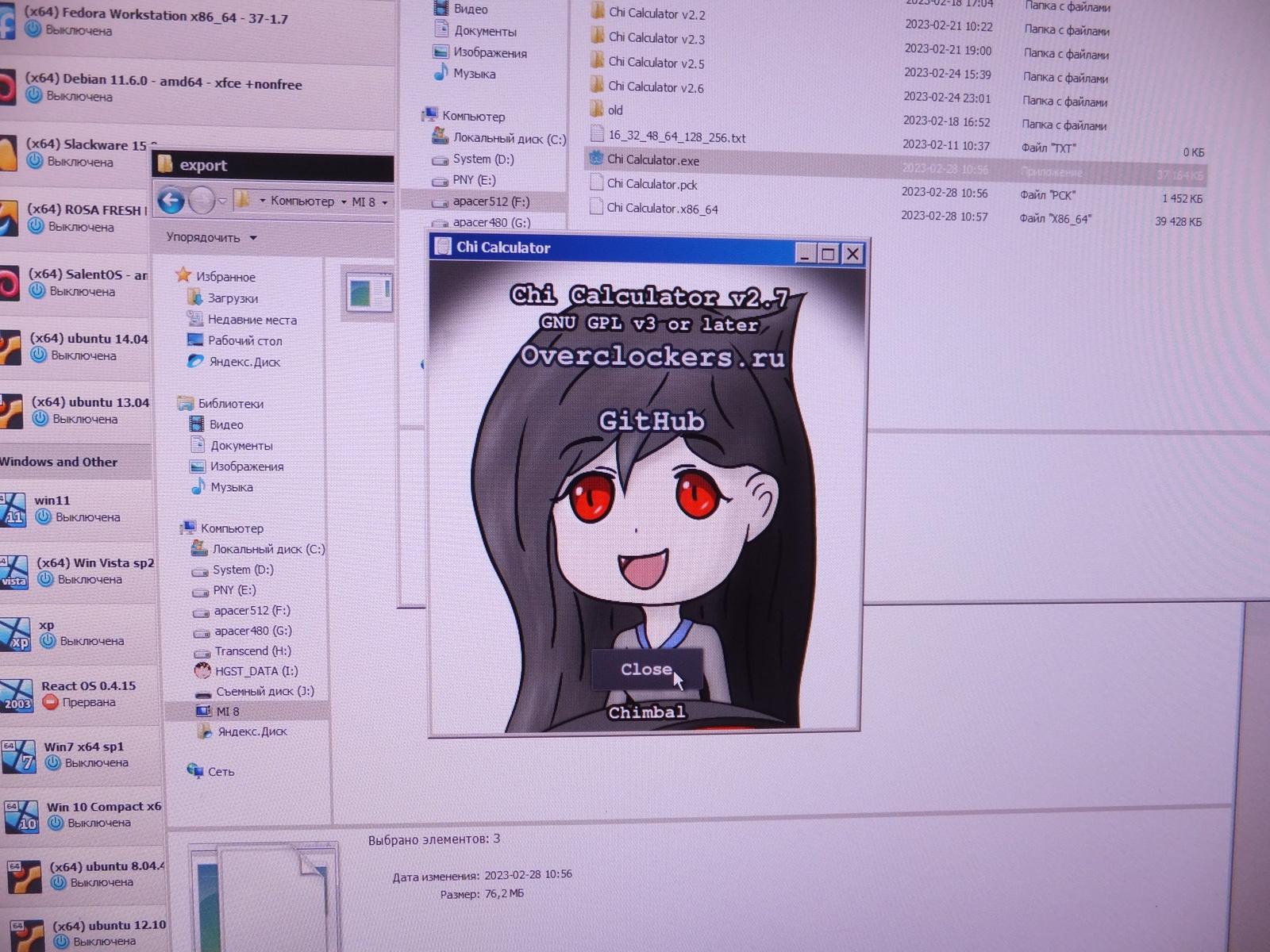Screen dimensions: 1270x952
Task: Click the Chimbal credit text
Action: pos(646,712)
